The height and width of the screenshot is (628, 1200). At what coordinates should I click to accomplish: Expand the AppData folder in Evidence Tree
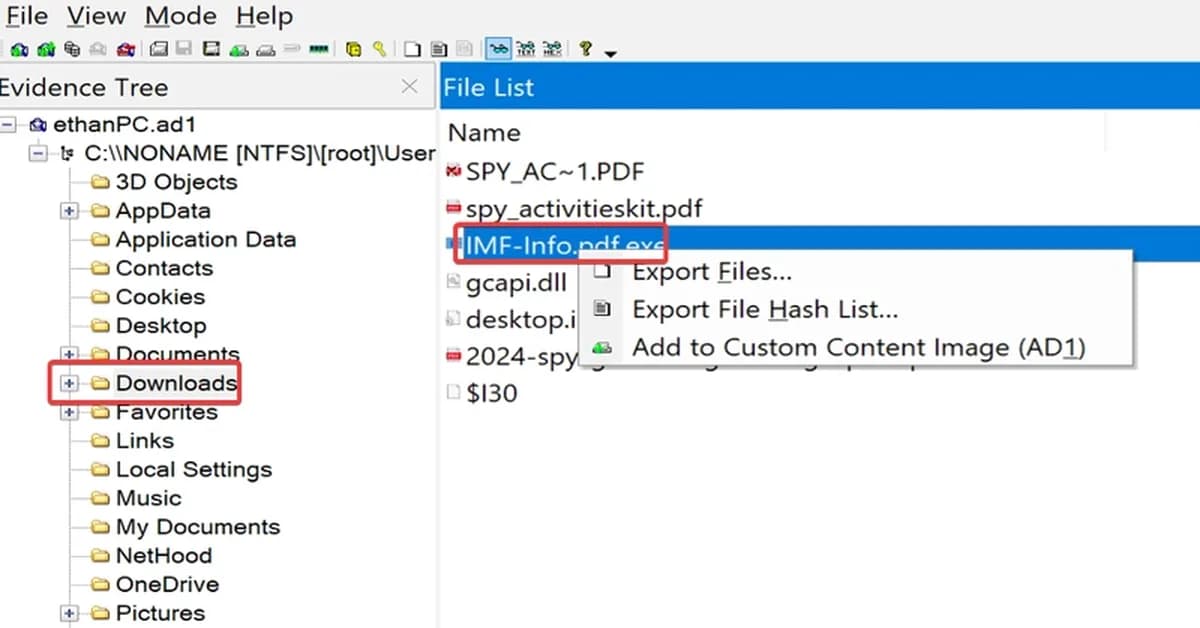(70, 211)
